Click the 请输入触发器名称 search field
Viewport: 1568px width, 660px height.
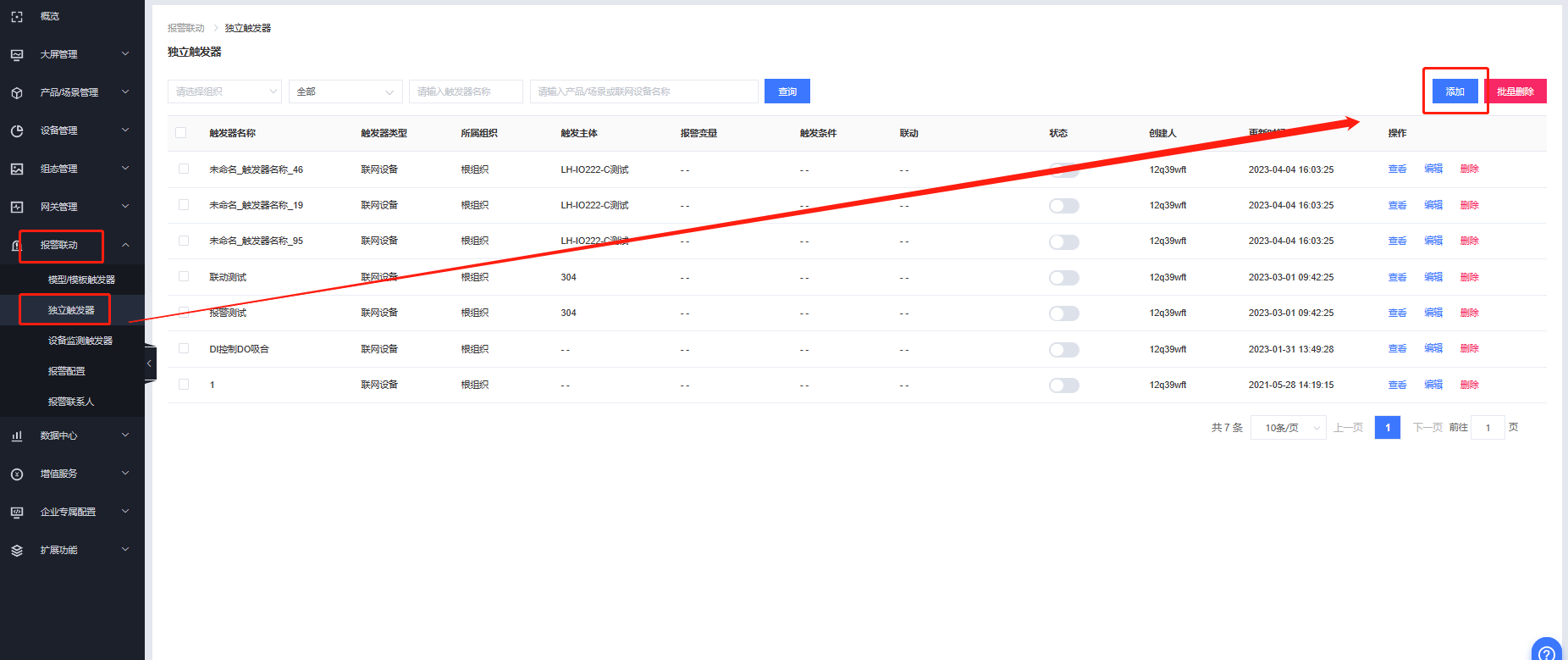465,92
